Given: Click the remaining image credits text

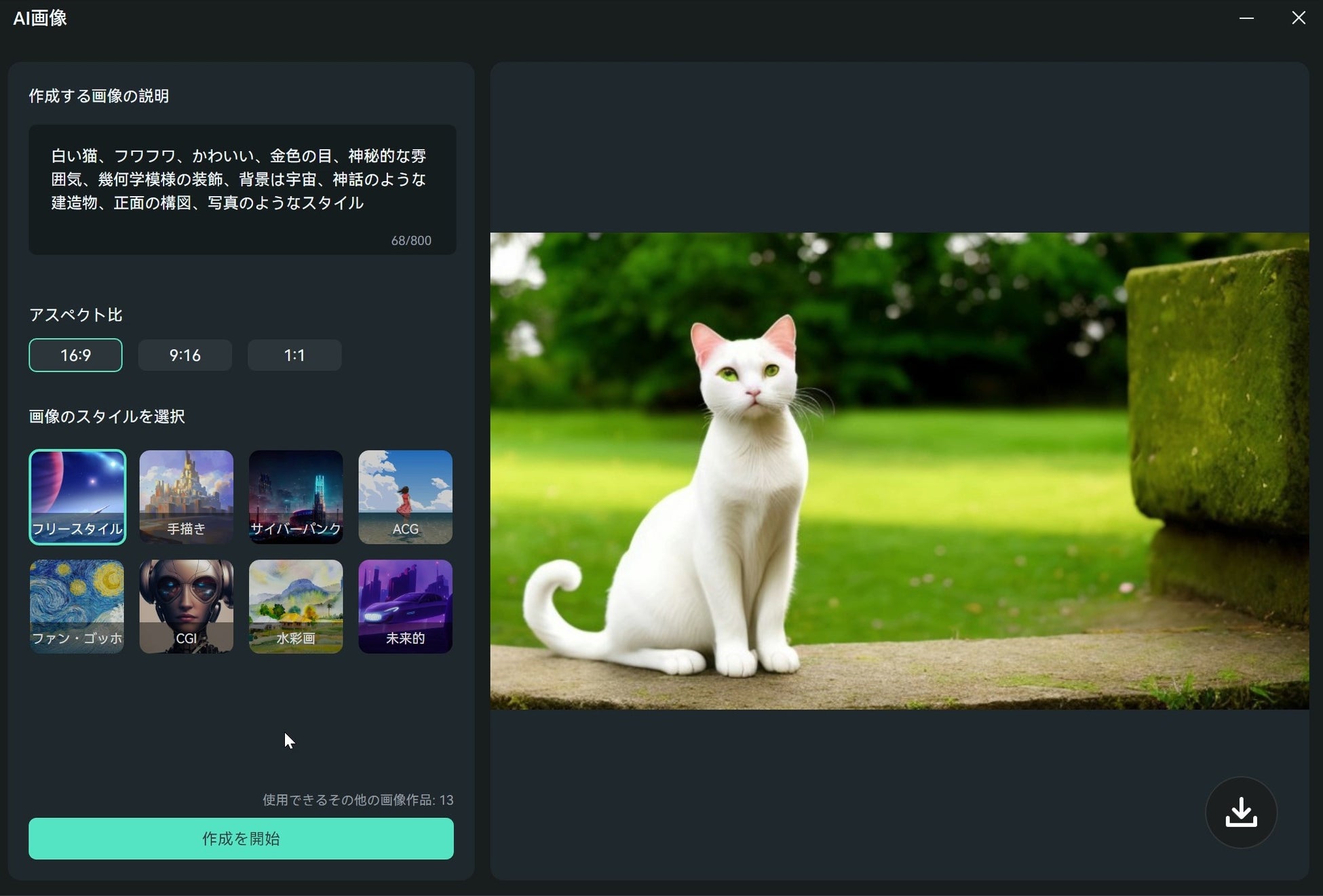Looking at the screenshot, I should coord(358,800).
